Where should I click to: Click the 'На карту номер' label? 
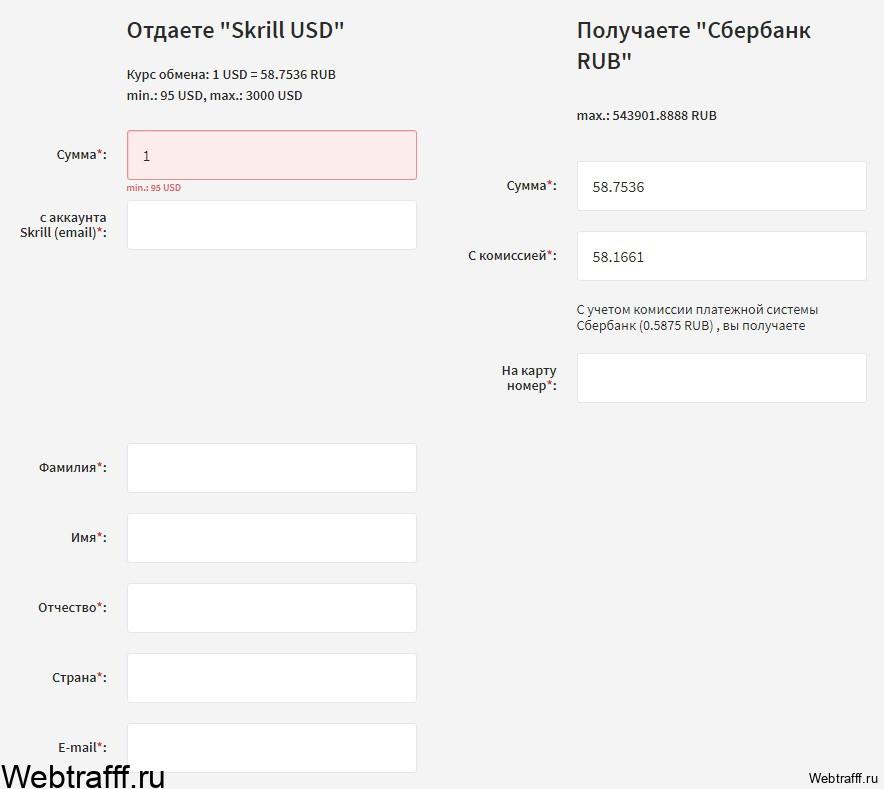pos(529,378)
